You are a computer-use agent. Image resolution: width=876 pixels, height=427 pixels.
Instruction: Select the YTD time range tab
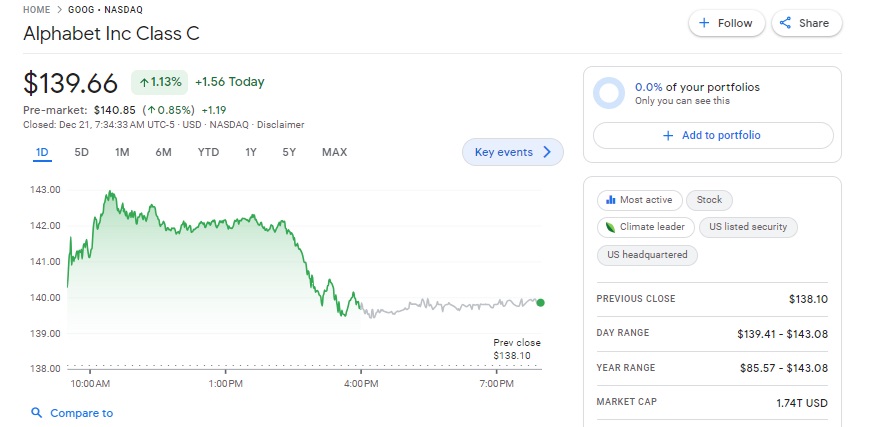208,152
